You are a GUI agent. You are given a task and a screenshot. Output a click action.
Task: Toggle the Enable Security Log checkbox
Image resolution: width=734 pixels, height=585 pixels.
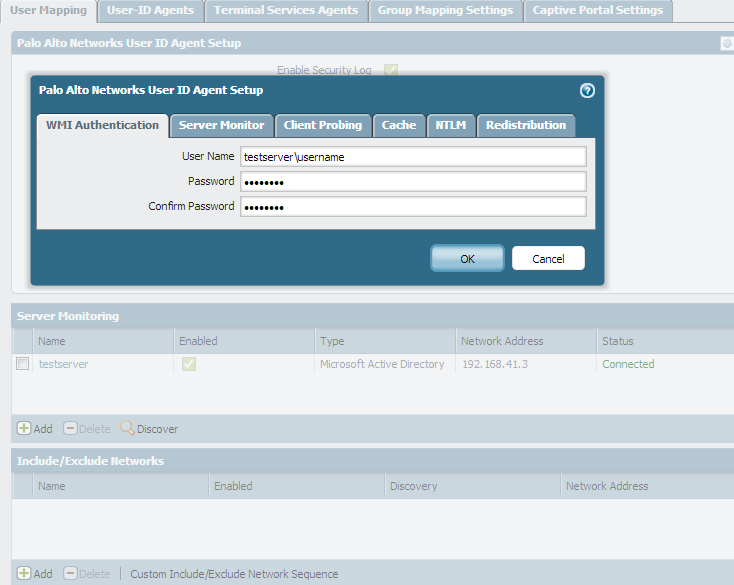pyautogui.click(x=391, y=70)
